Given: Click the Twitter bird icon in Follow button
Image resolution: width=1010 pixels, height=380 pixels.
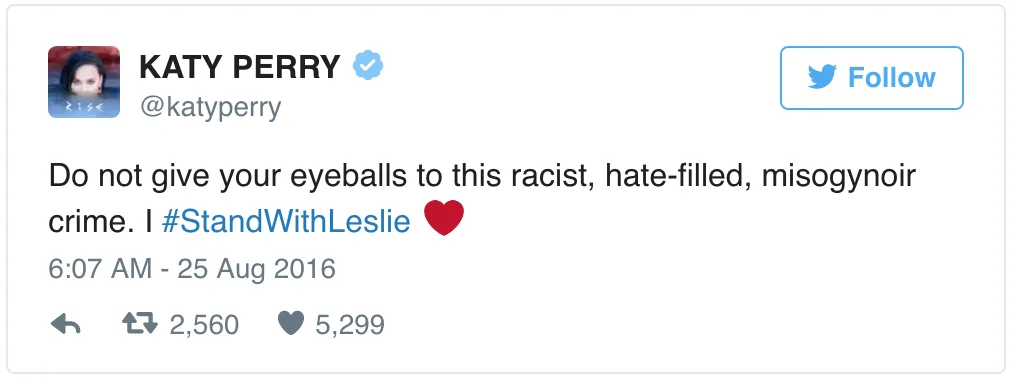Looking at the screenshot, I should click(x=823, y=78).
